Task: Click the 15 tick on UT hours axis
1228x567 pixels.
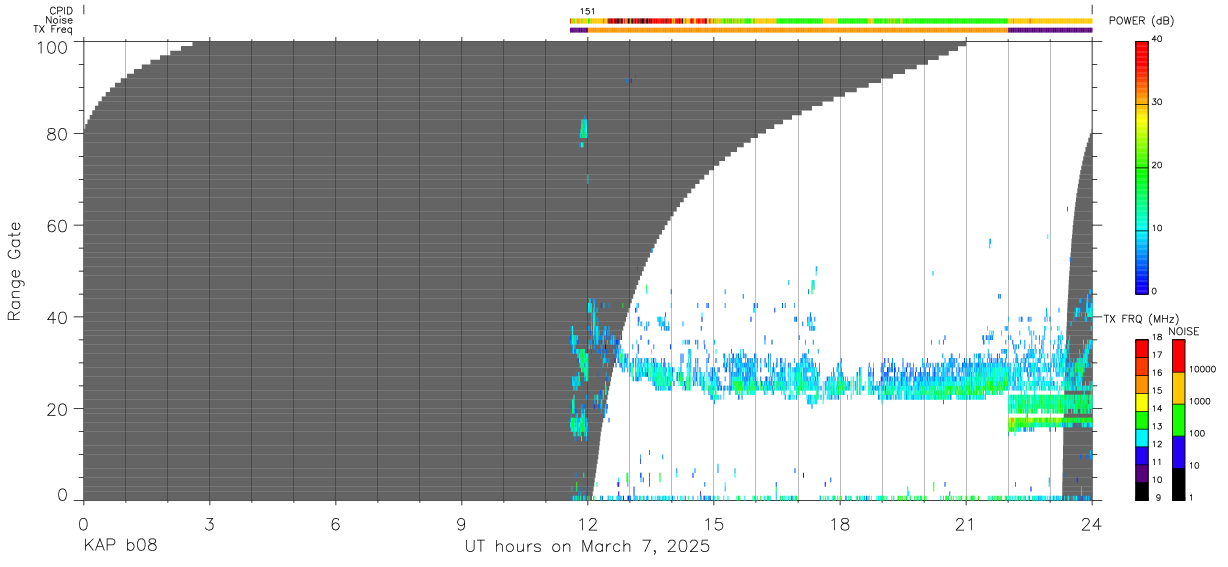Action: [713, 524]
